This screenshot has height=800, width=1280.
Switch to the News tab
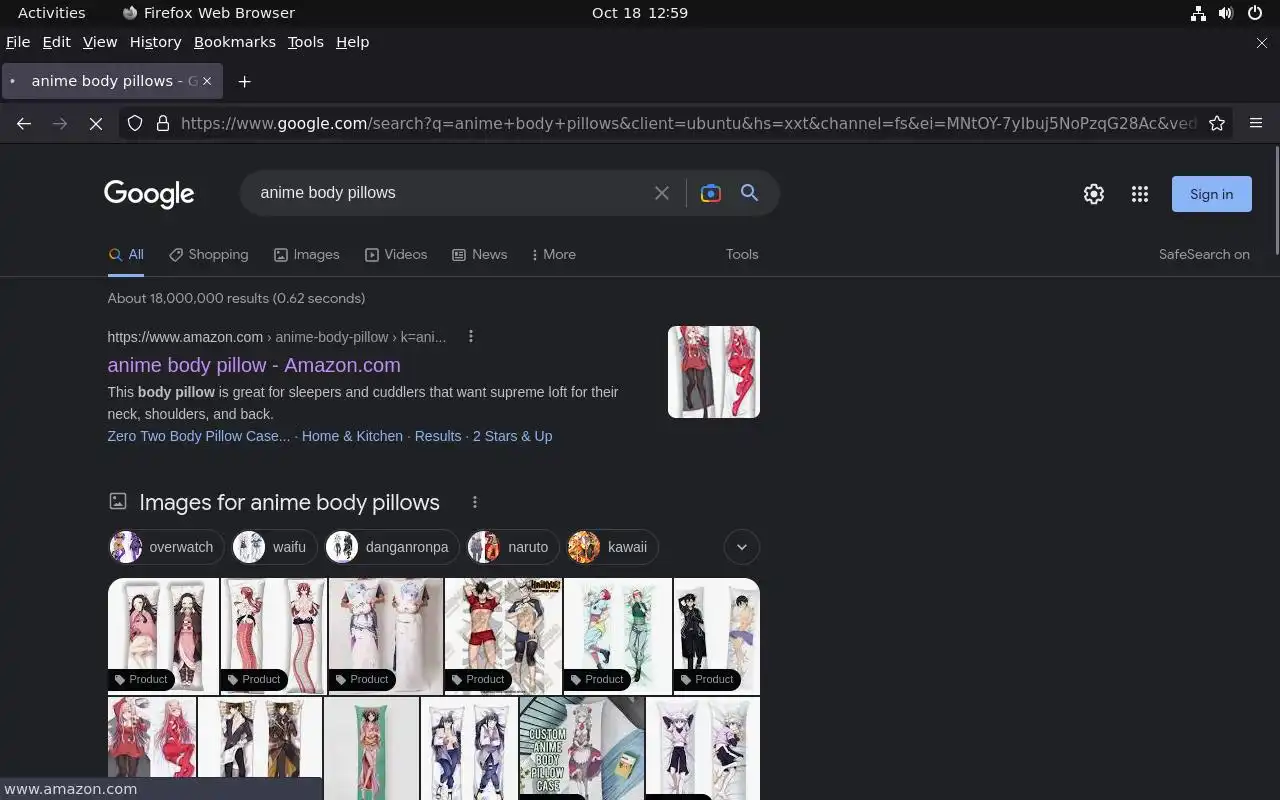(x=480, y=254)
